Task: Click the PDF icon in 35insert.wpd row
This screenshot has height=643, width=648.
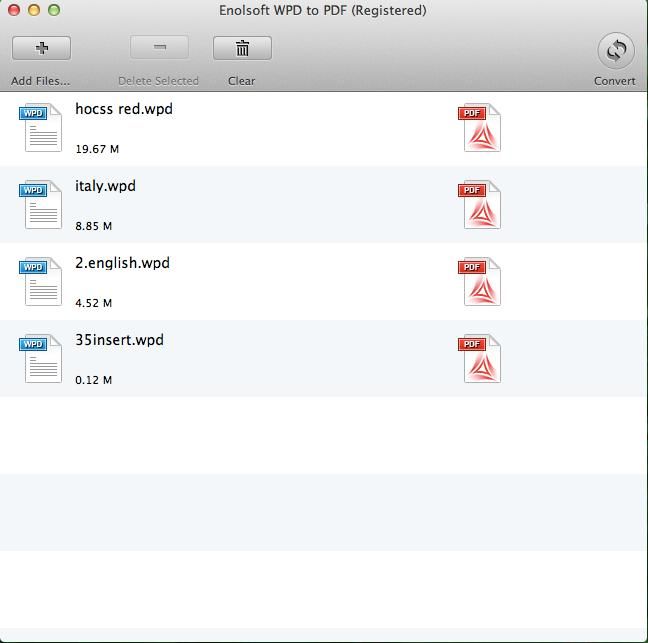Action: click(x=479, y=358)
